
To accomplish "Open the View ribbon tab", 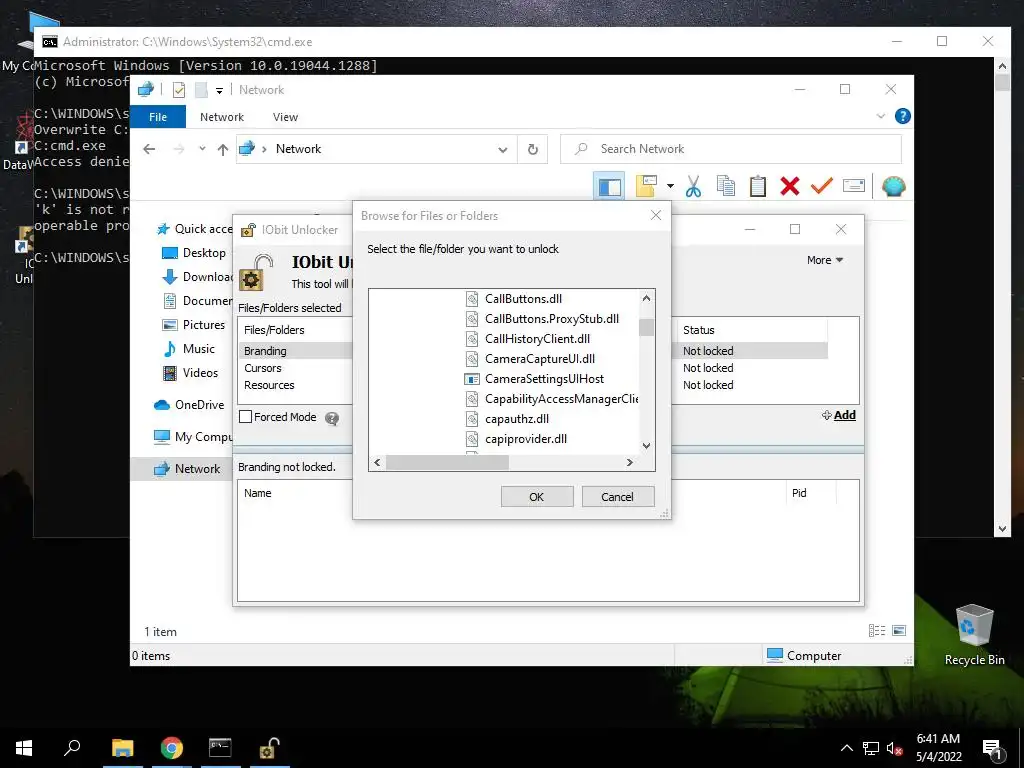I will click(x=285, y=117).
